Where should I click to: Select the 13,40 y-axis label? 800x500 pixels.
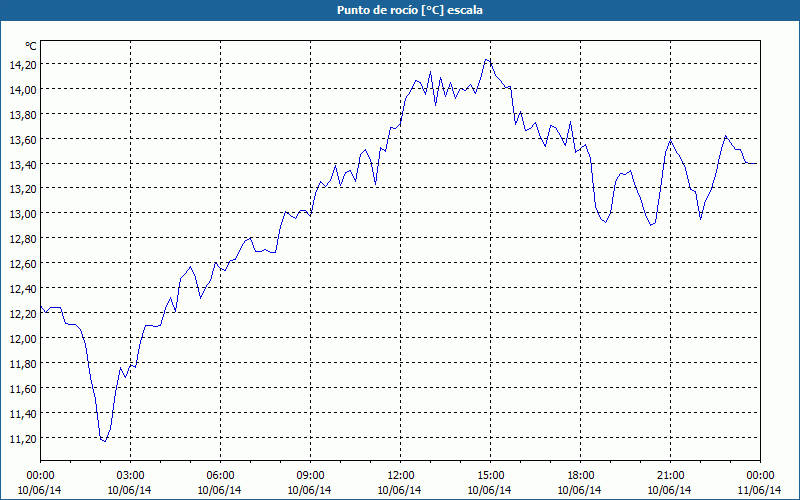click(x=23, y=164)
